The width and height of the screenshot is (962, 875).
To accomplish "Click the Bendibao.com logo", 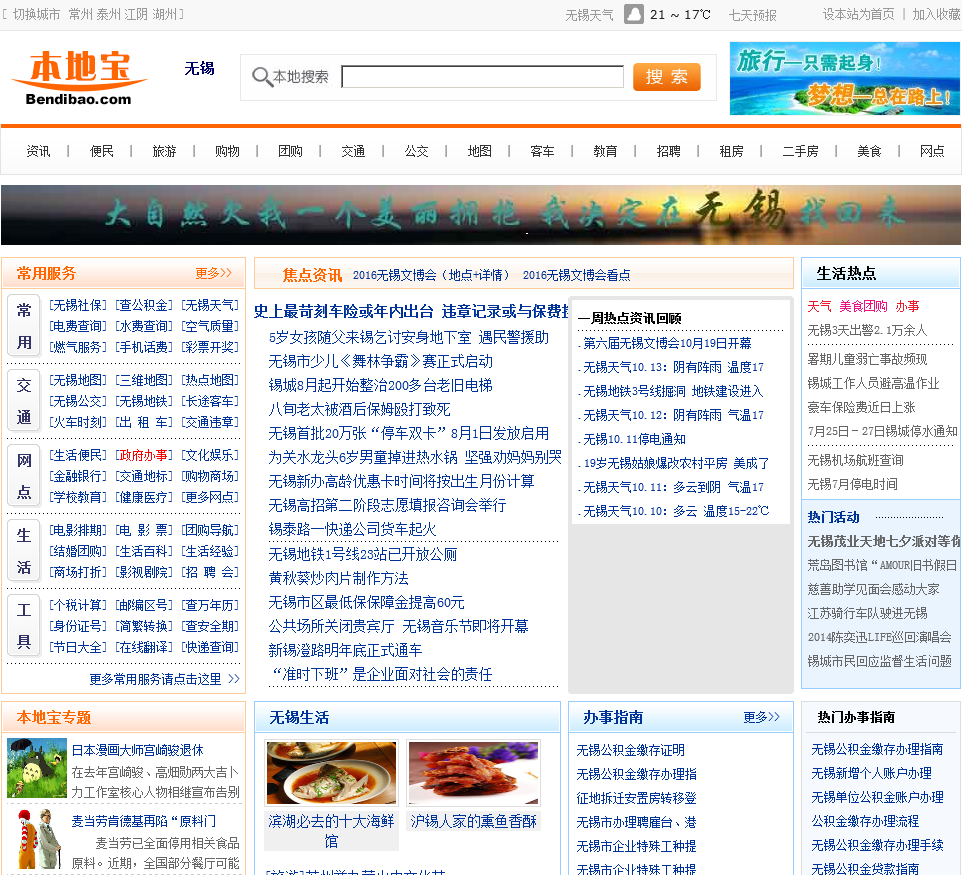I will (x=79, y=78).
